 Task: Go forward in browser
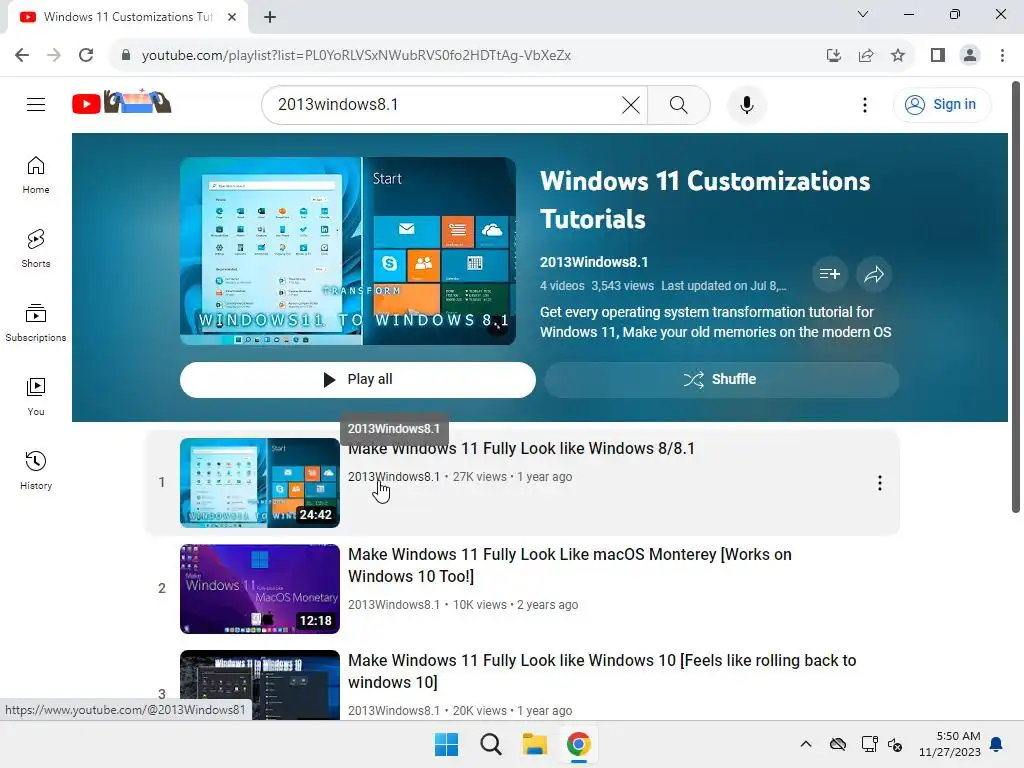pyautogui.click(x=54, y=56)
